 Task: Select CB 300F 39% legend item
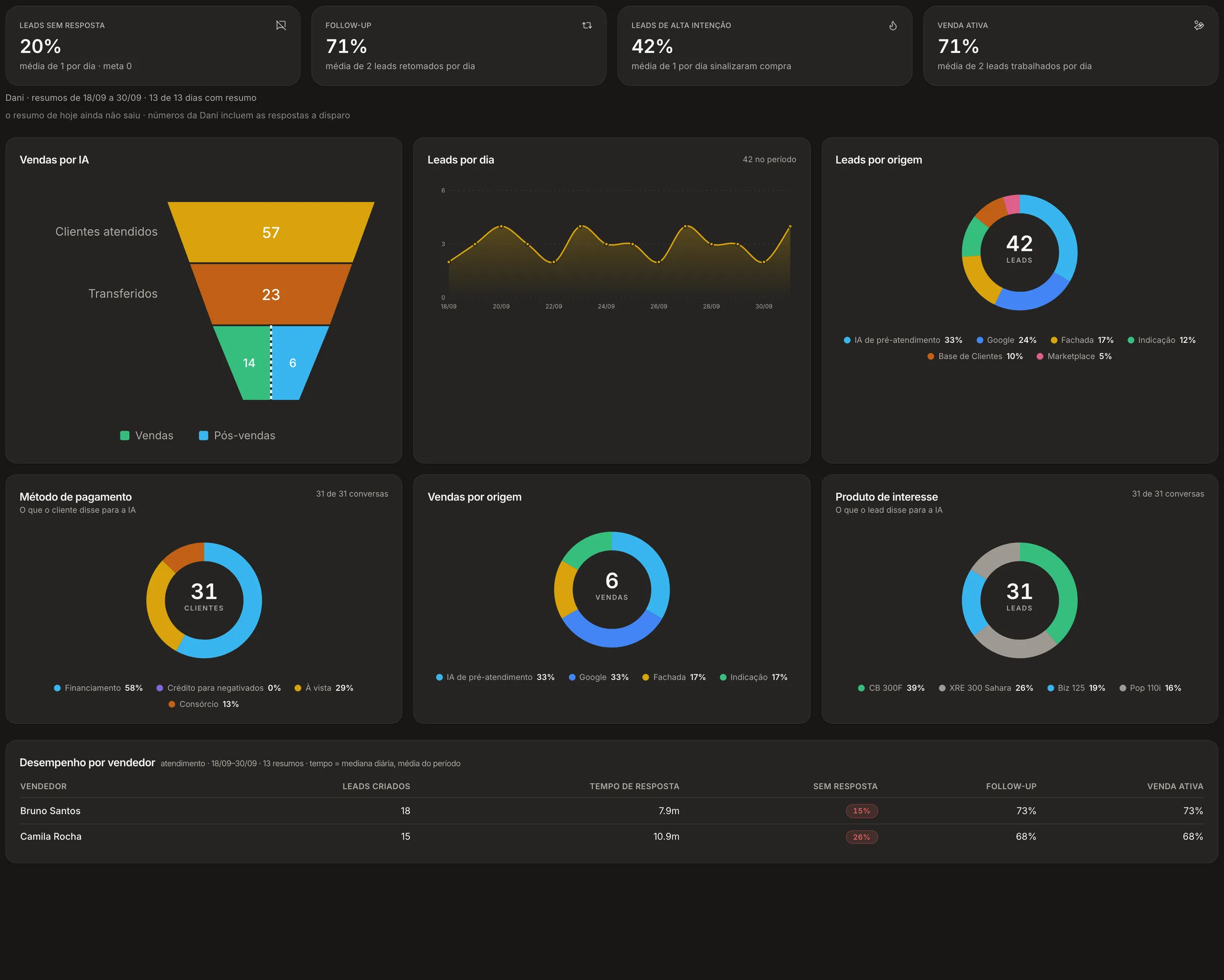pyautogui.click(x=891, y=688)
